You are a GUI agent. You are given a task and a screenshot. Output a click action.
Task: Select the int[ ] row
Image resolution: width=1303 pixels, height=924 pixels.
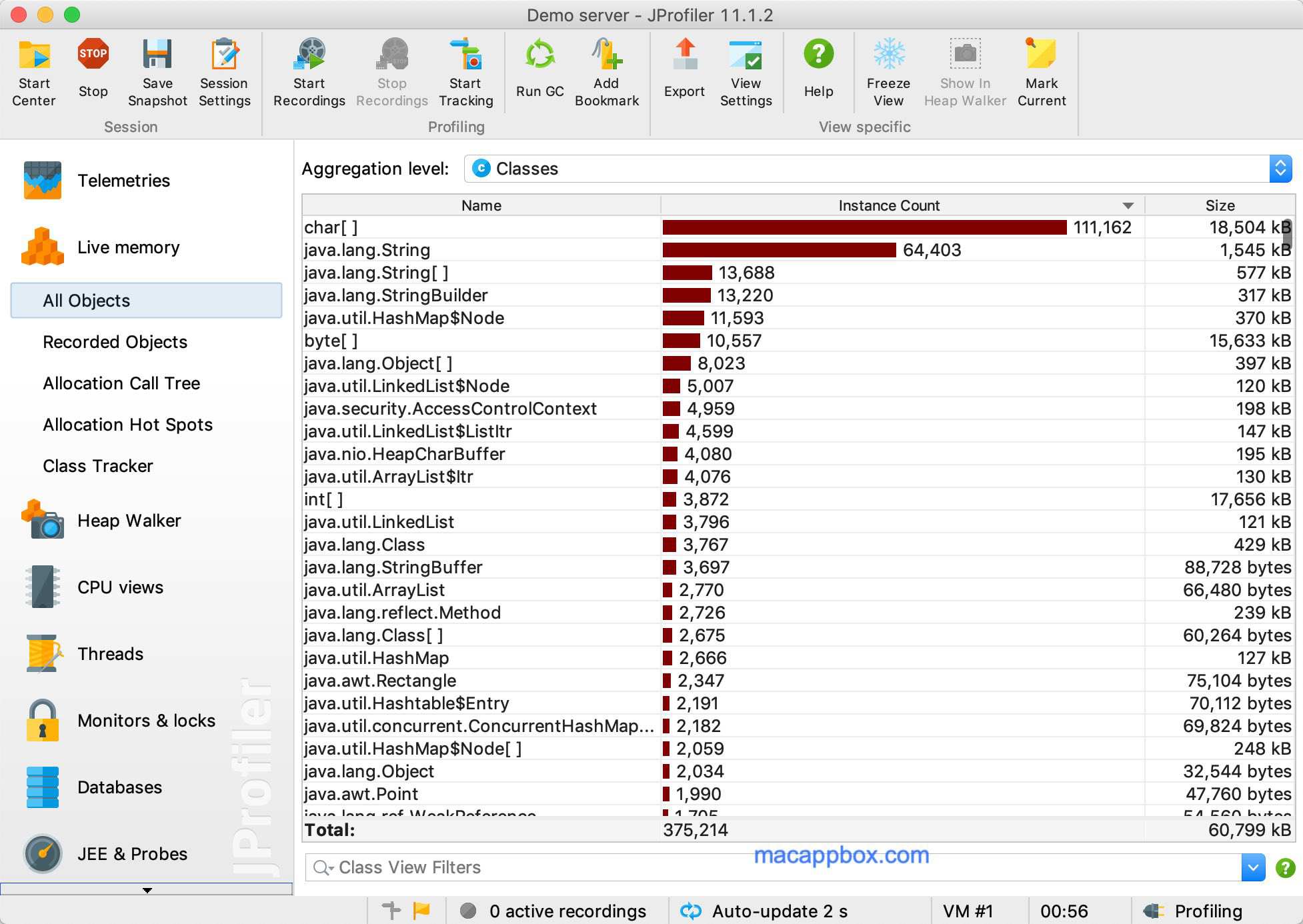coord(798,499)
